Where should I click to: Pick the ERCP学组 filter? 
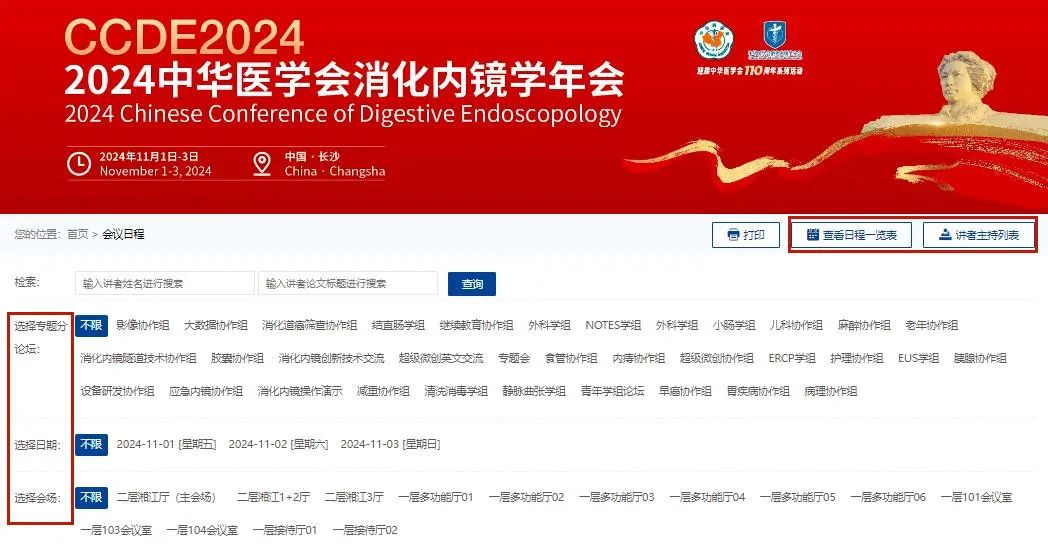(792, 358)
